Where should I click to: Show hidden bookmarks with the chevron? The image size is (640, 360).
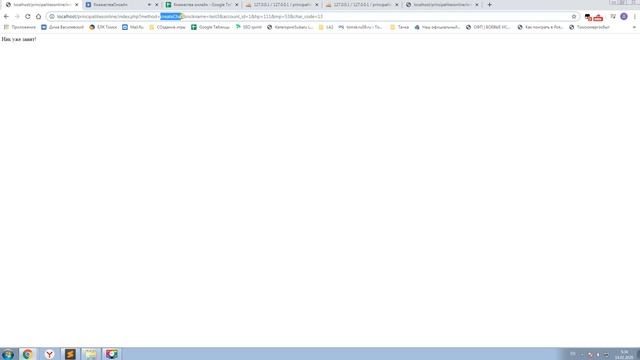coord(634,27)
